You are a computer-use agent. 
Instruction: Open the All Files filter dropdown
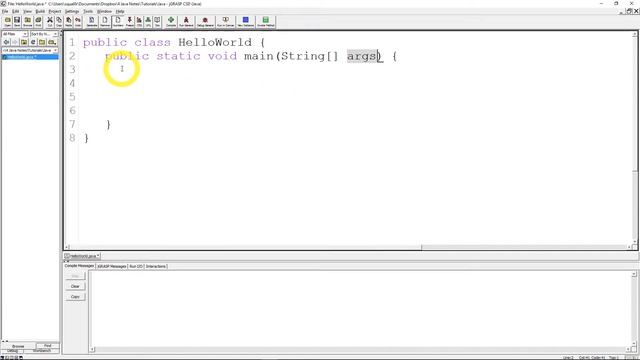(15, 34)
